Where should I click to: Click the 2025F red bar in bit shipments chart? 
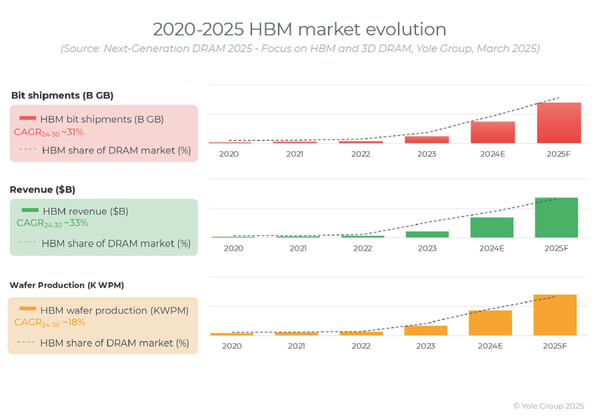pos(557,123)
